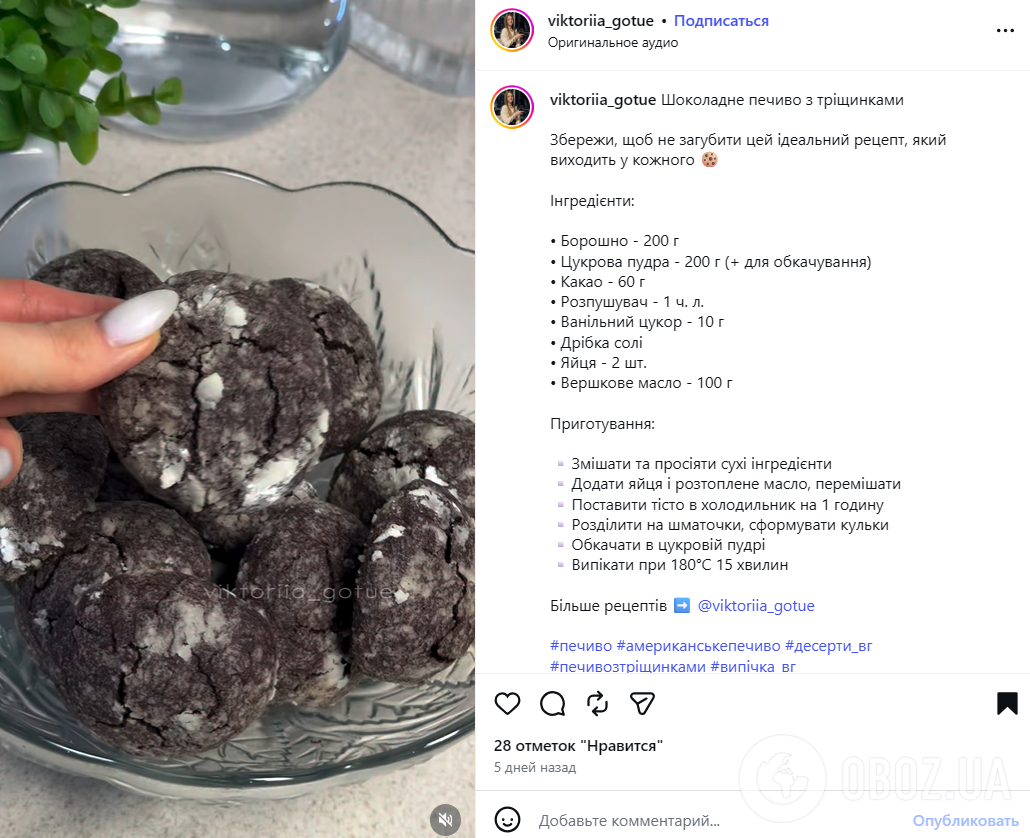Viewport: 1030px width, 838px height.
Task: Click the Опубликовать post button
Action: pyautogui.click(x=965, y=820)
